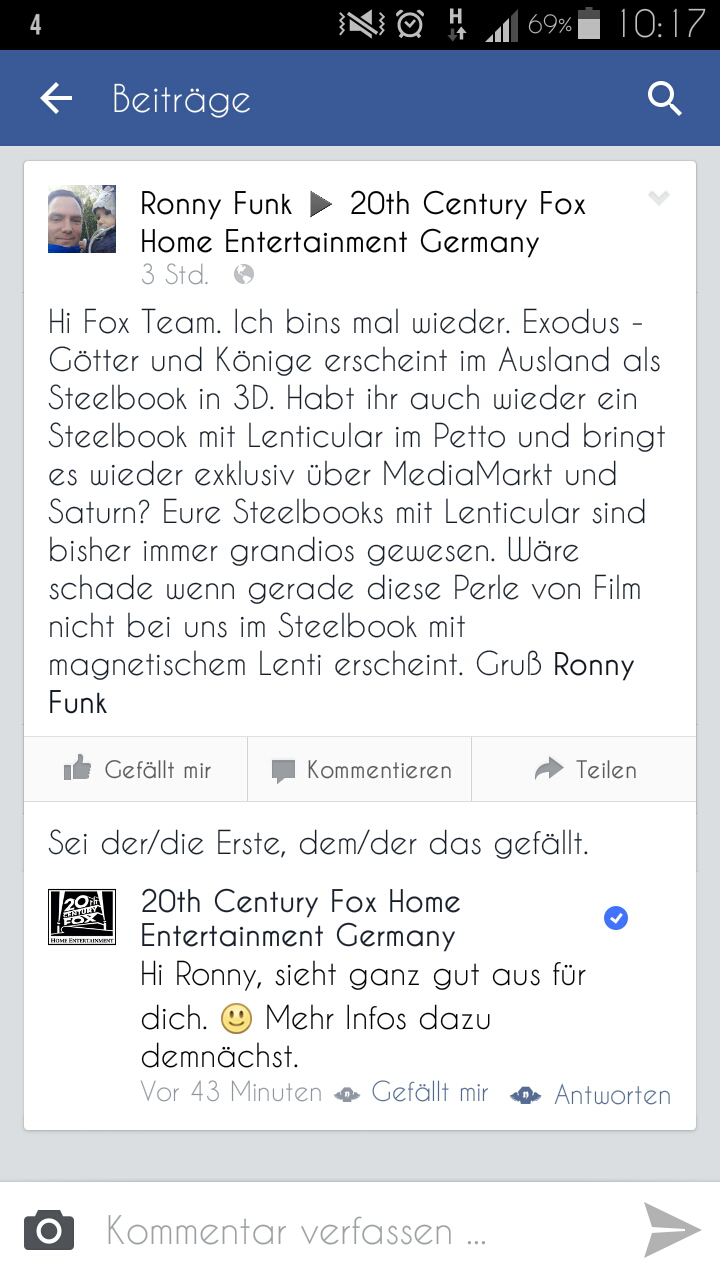
Task: Tap the camera icon to attach a photo
Action: (x=49, y=1230)
